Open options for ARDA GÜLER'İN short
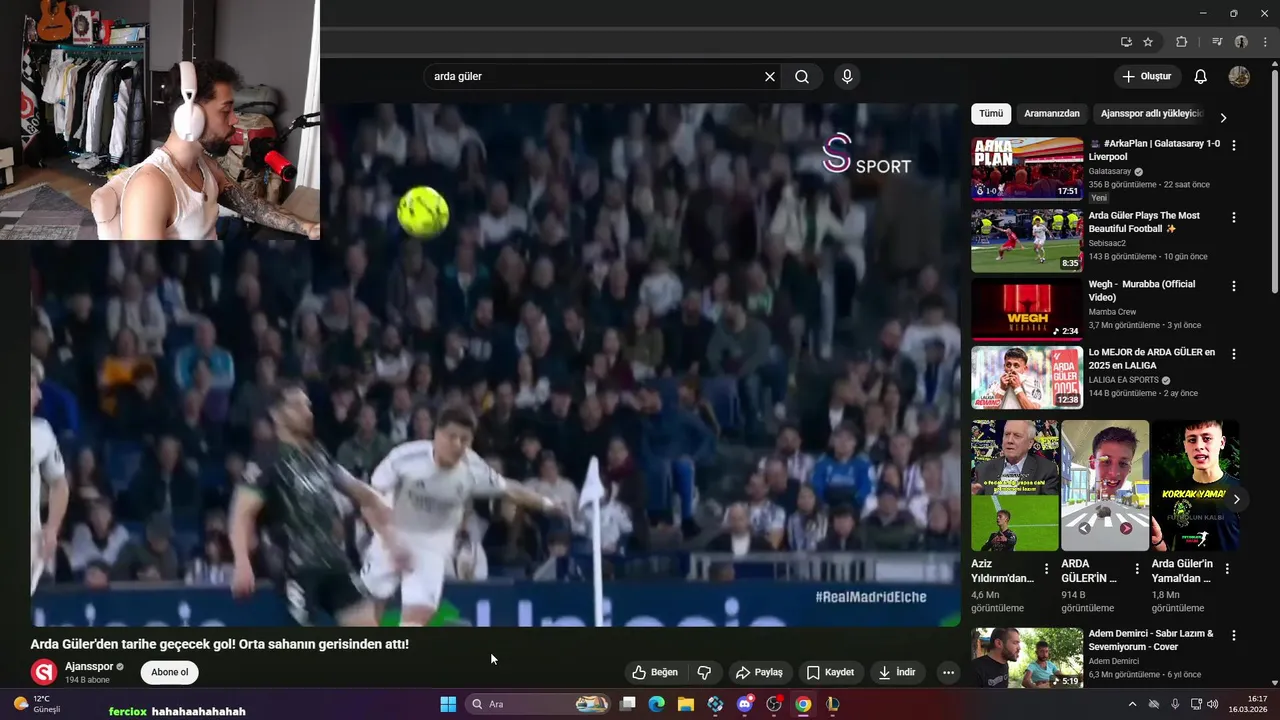Screen dimensions: 1280x720 (x=1137, y=569)
